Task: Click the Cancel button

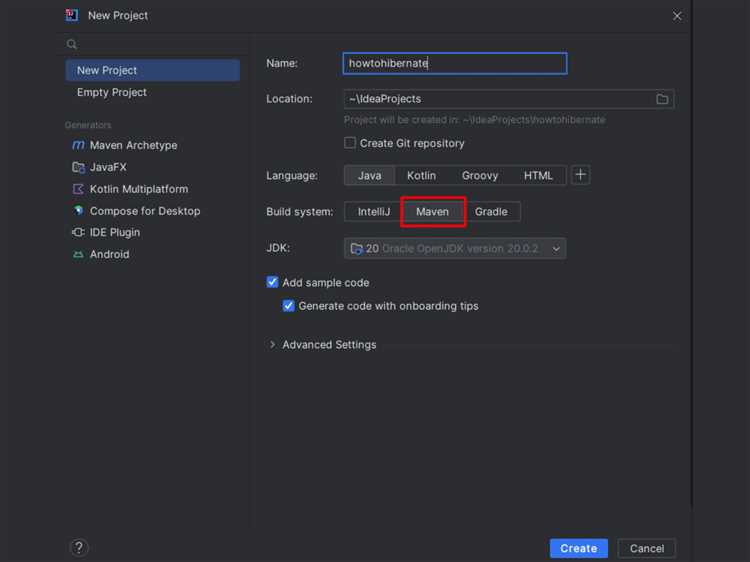Action: [647, 548]
